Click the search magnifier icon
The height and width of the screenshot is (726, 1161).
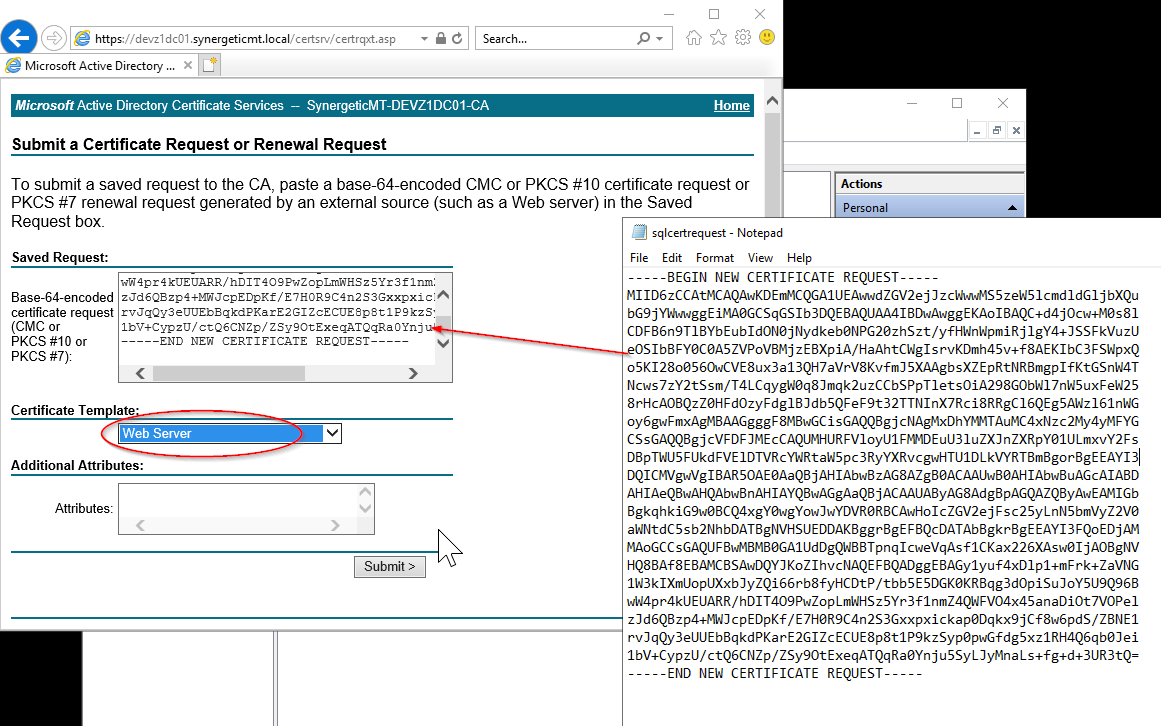tap(643, 38)
